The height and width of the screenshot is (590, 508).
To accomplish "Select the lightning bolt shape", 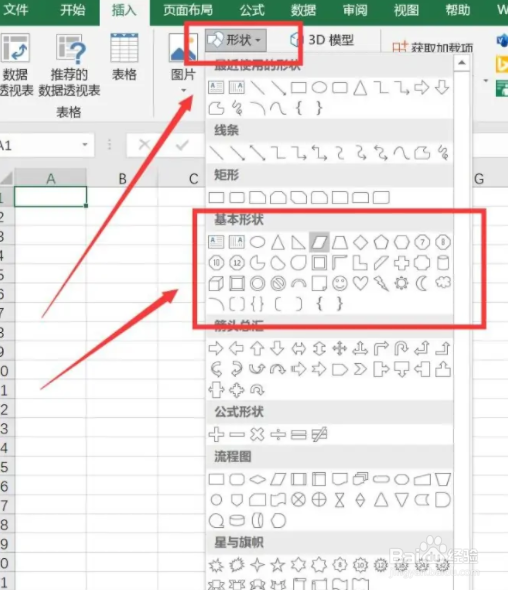I will [381, 283].
